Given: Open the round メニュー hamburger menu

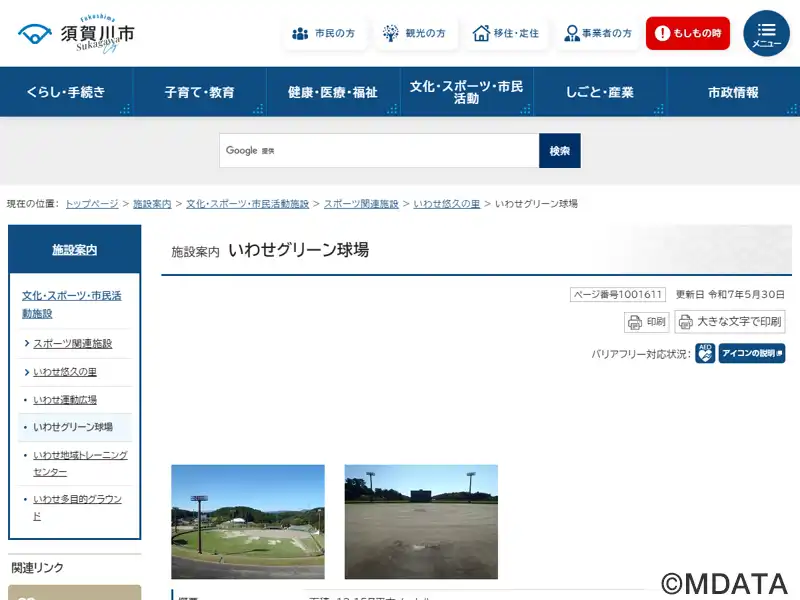Looking at the screenshot, I should (x=766, y=33).
